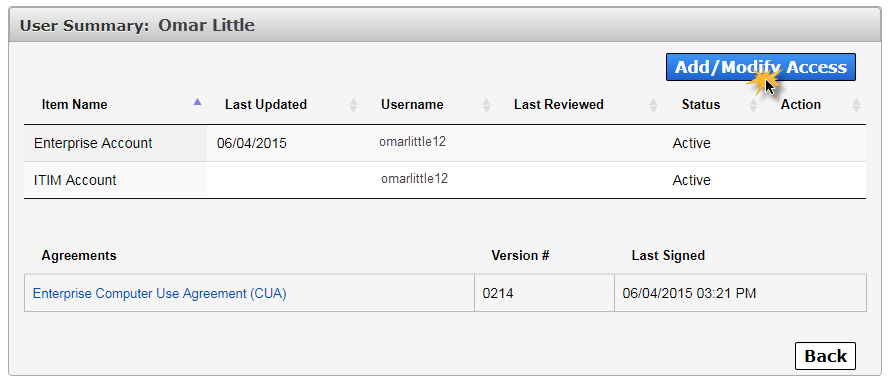Sort table by Status arrows
This screenshot has height=392, width=888.
(x=753, y=105)
